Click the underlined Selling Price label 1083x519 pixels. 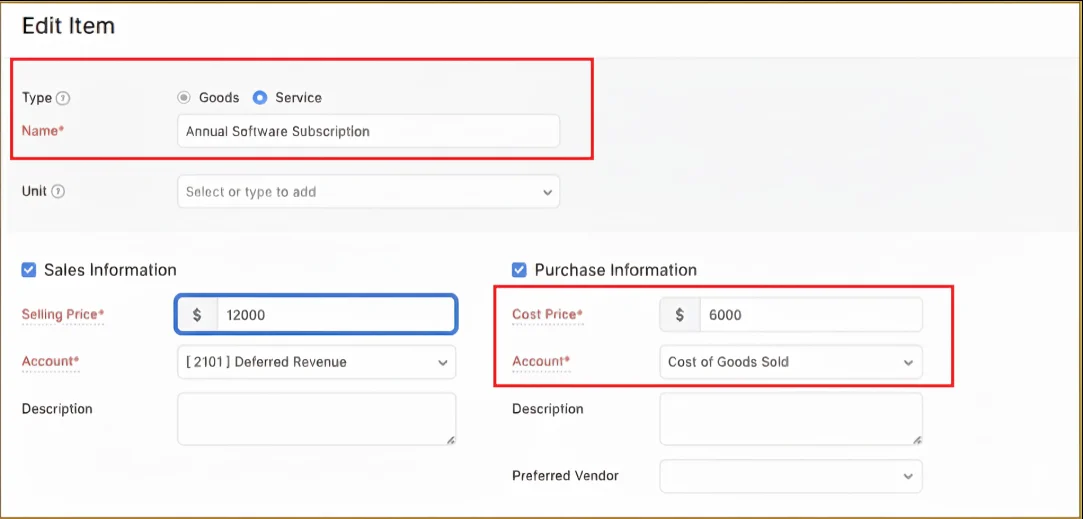click(62, 315)
